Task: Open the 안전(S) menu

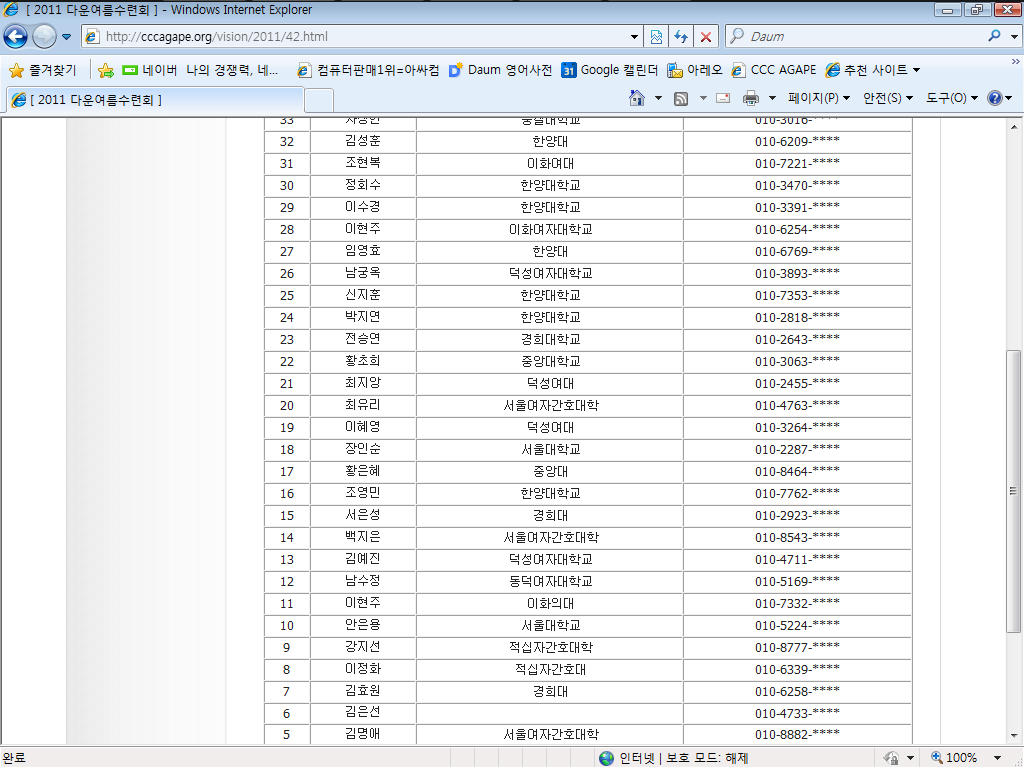Action: tap(888, 98)
